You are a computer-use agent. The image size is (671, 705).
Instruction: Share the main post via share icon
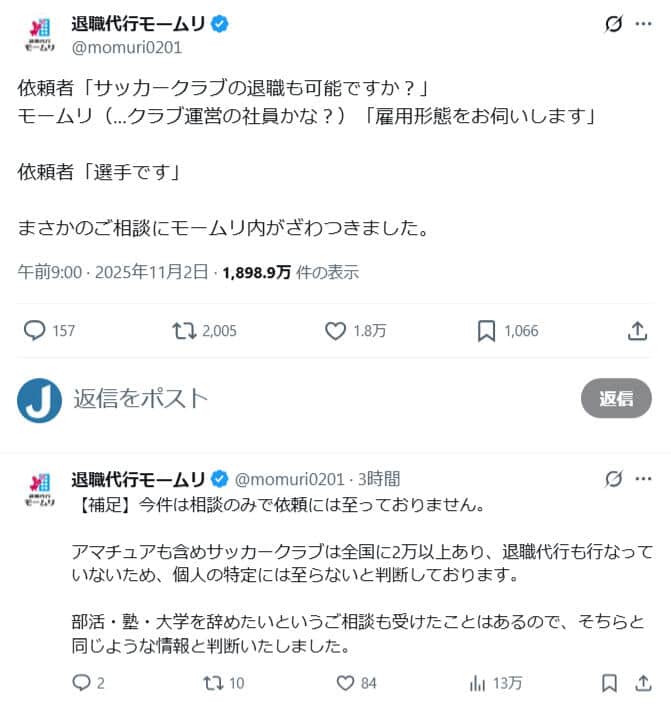637,331
